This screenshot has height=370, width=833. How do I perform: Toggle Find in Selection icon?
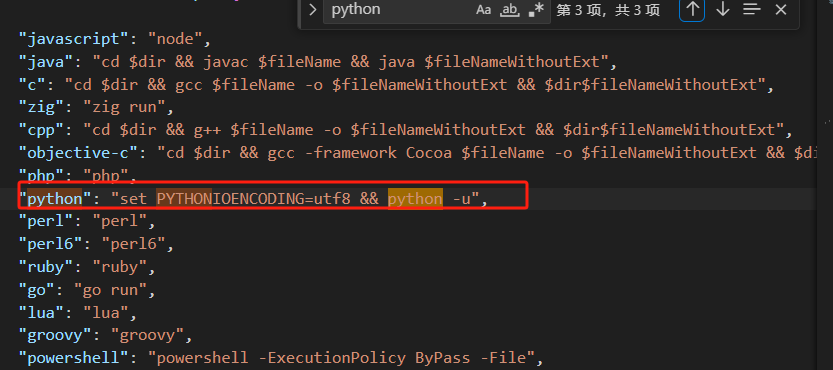coord(752,10)
